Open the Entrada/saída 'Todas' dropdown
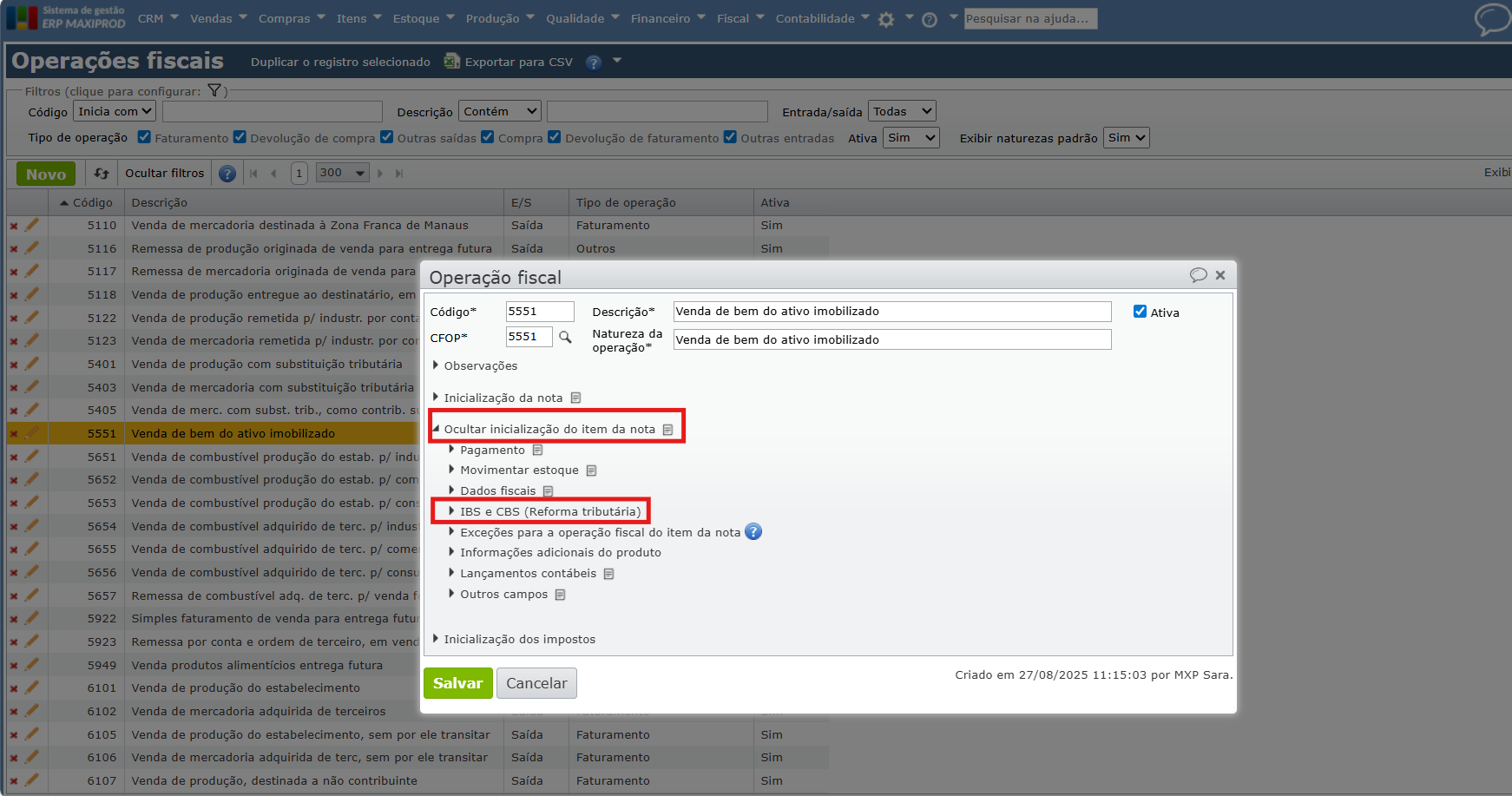Image resolution: width=1512 pixels, height=796 pixels. coord(902,111)
